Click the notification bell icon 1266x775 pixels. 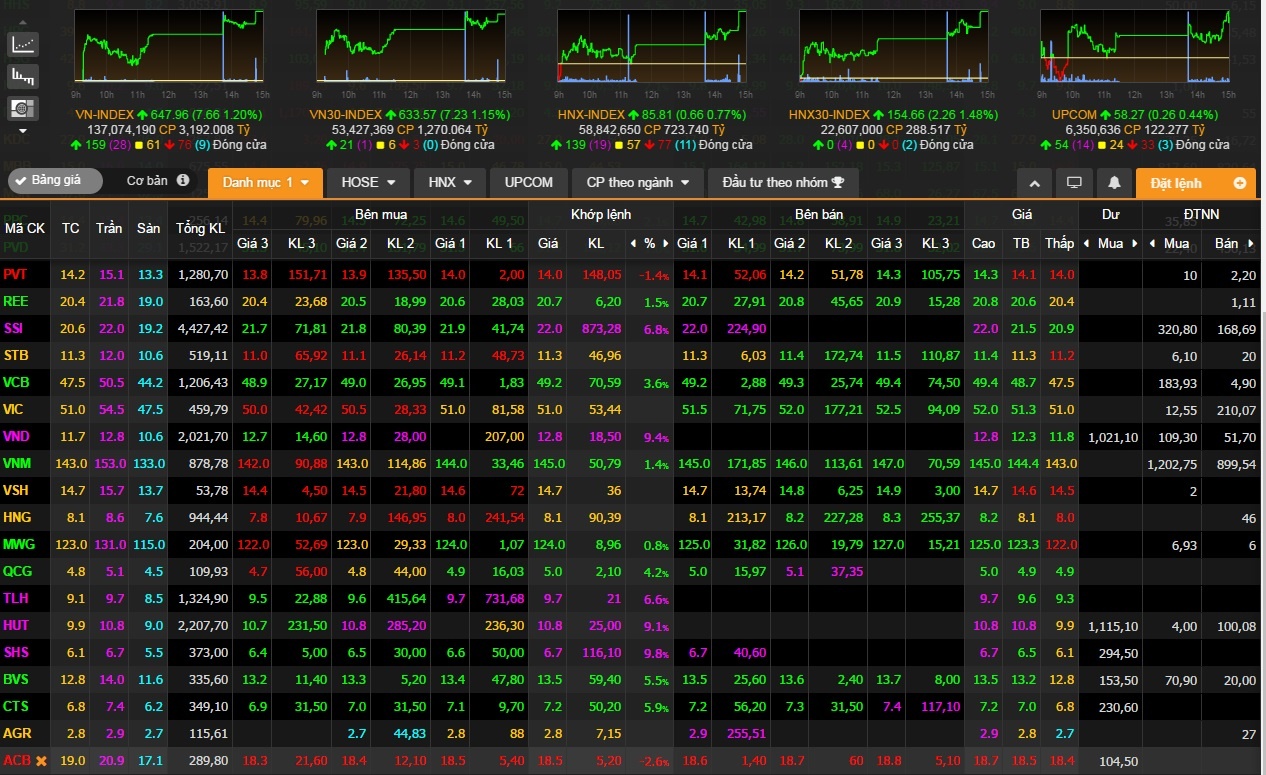1113,183
